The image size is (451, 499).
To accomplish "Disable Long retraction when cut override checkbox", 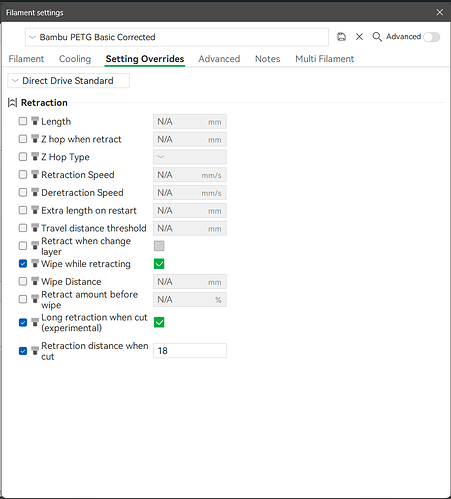I will (x=23, y=322).
